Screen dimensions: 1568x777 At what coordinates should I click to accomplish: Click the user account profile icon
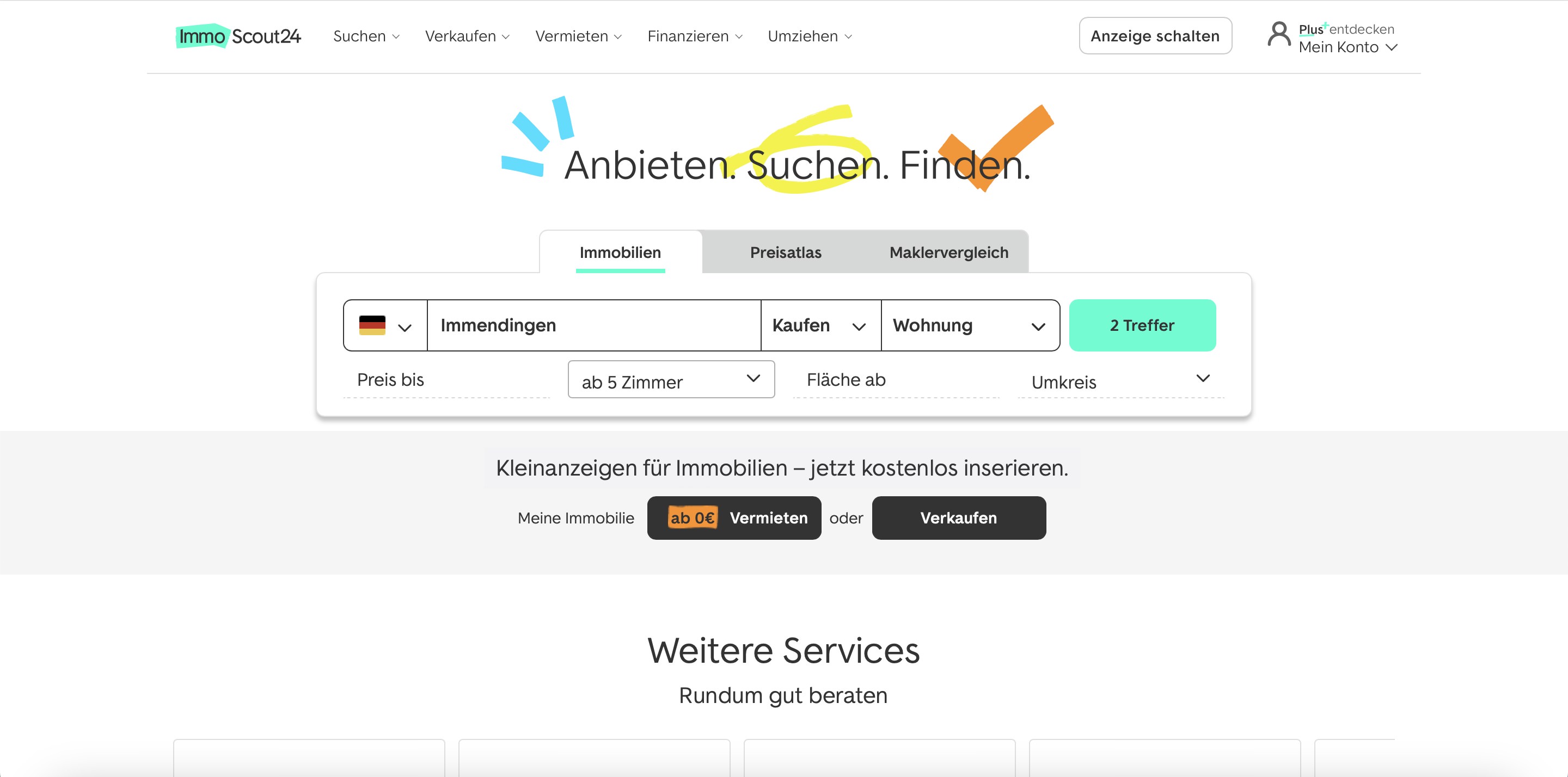(1279, 35)
